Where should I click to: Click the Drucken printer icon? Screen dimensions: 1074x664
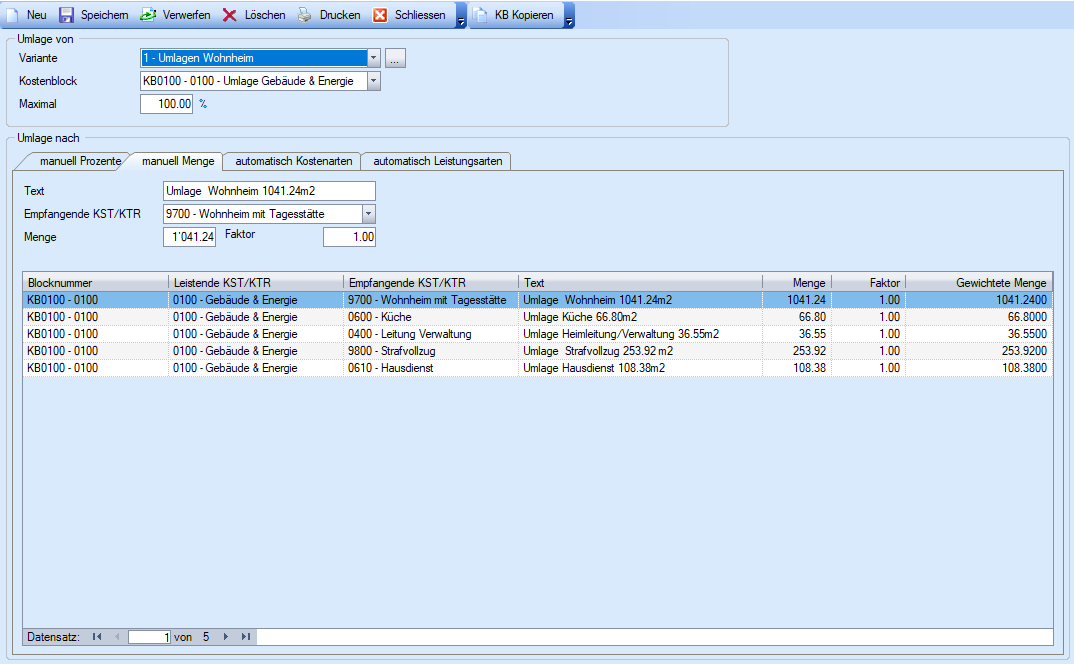pyautogui.click(x=305, y=14)
